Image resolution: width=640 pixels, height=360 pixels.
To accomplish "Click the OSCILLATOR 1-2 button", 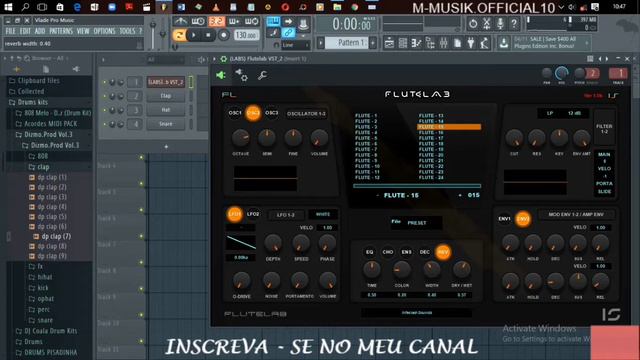I will click(306, 114).
